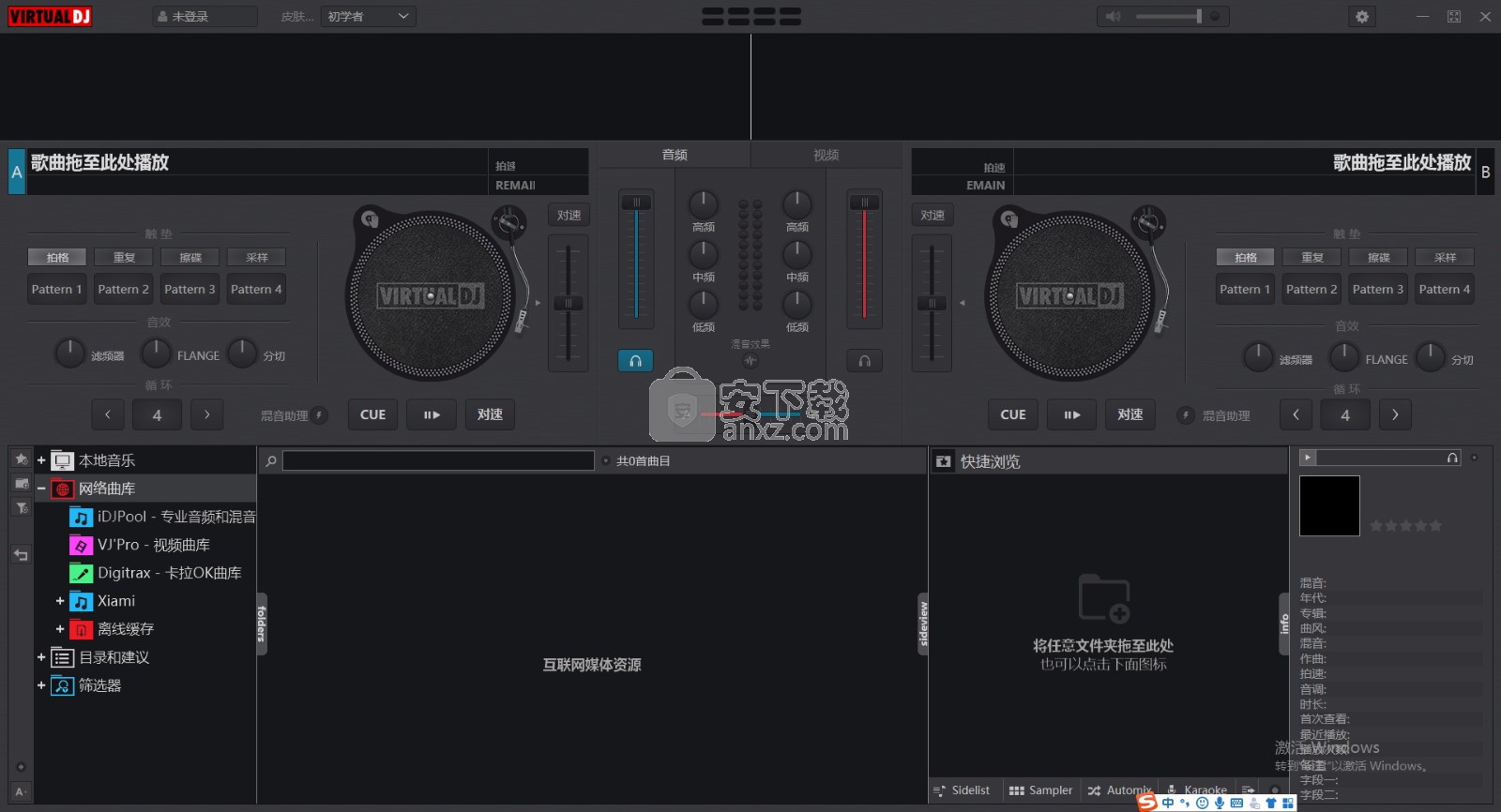This screenshot has height=812, width=1501.
Task: Collapse the 网络曲库 tree node
Action: [x=41, y=489]
